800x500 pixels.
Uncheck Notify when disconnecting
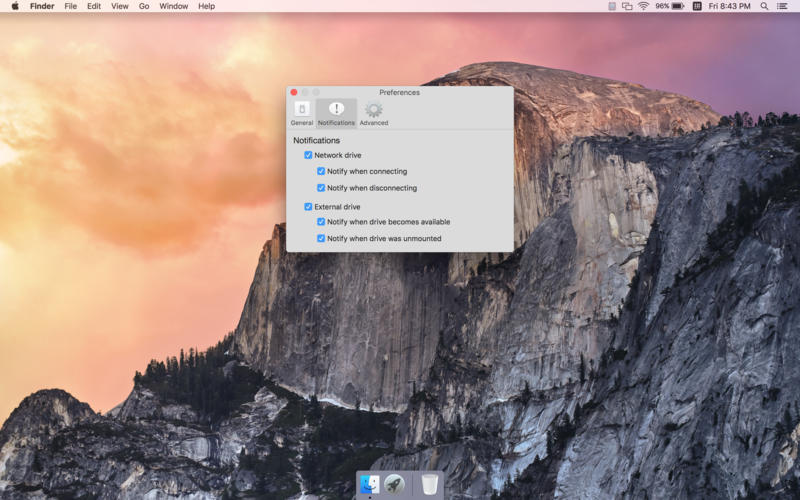pos(321,188)
